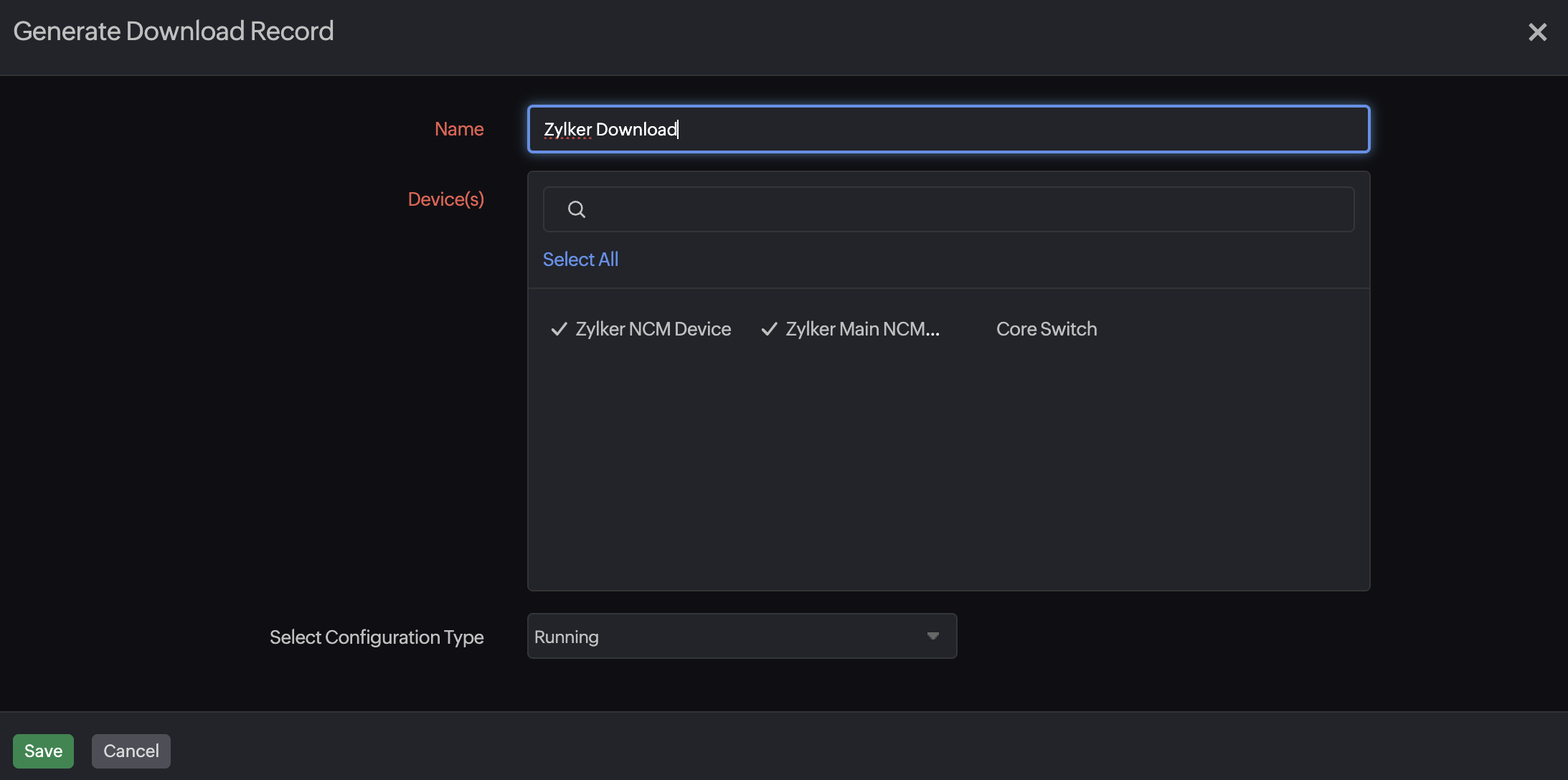Select All devices in the list

580,259
